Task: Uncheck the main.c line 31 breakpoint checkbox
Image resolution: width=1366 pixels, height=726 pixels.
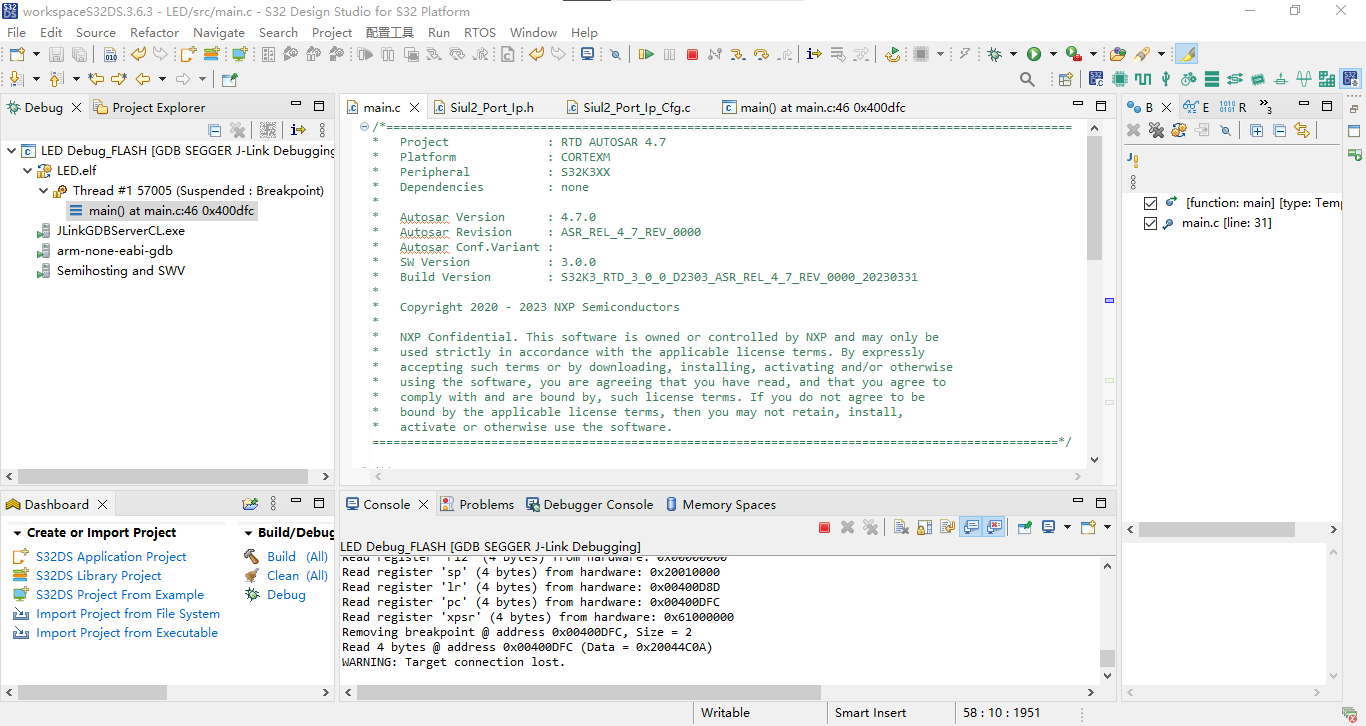Action: pyautogui.click(x=1150, y=223)
